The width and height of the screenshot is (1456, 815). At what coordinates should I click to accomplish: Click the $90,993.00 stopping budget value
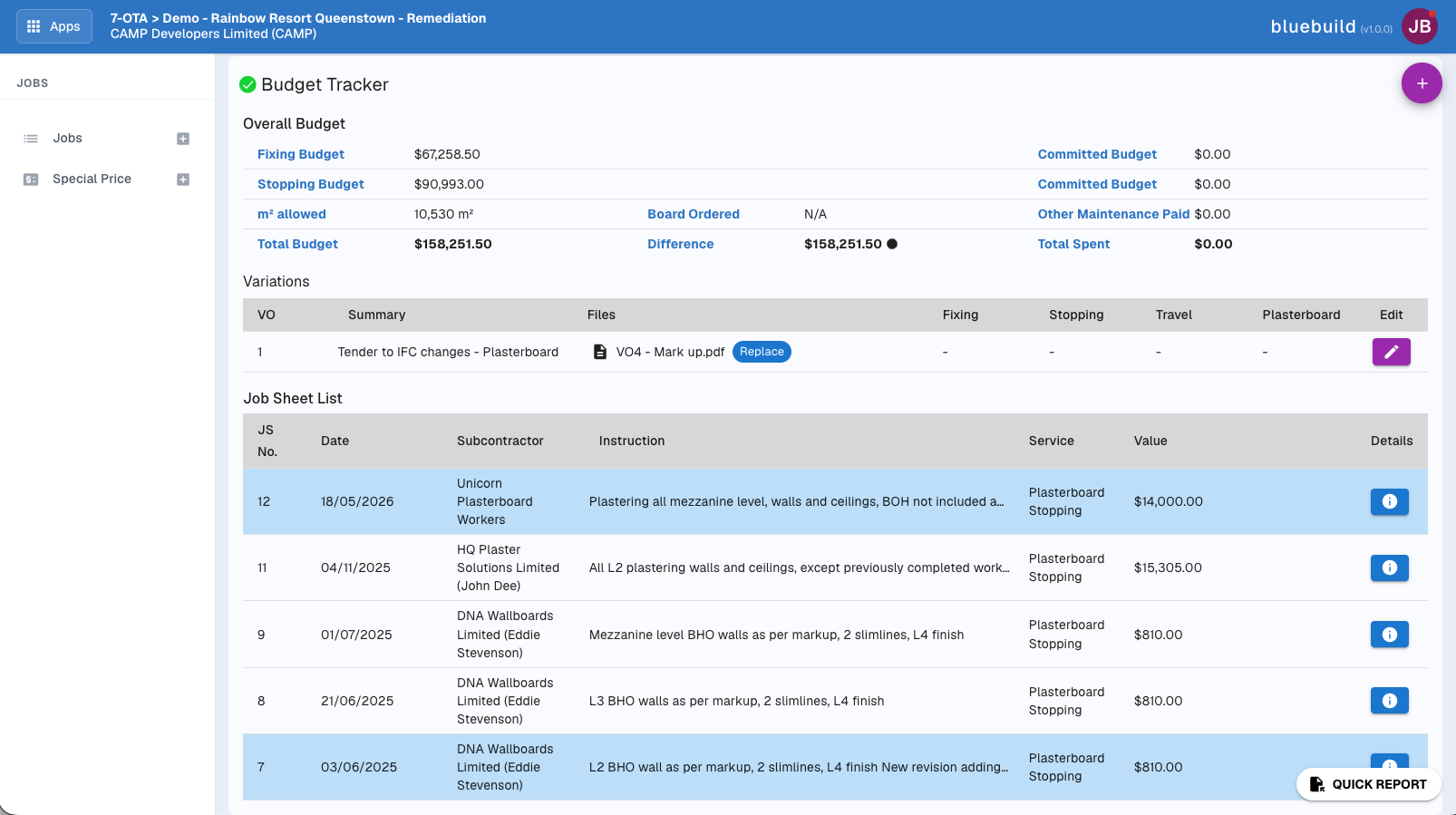pos(449,184)
